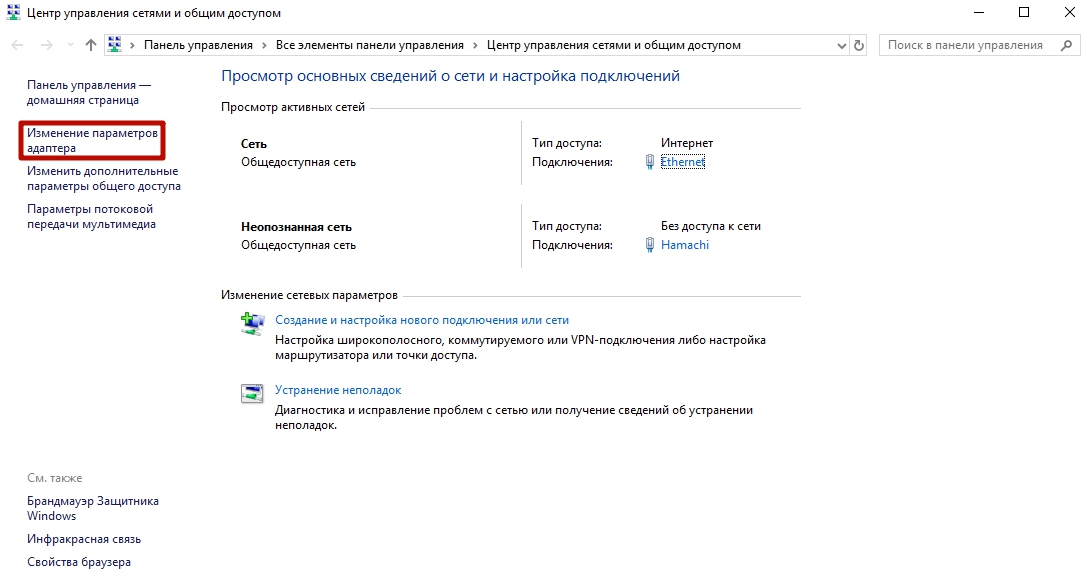Open the address bar history dropdown
This screenshot has height=588, width=1092.
click(x=840, y=45)
